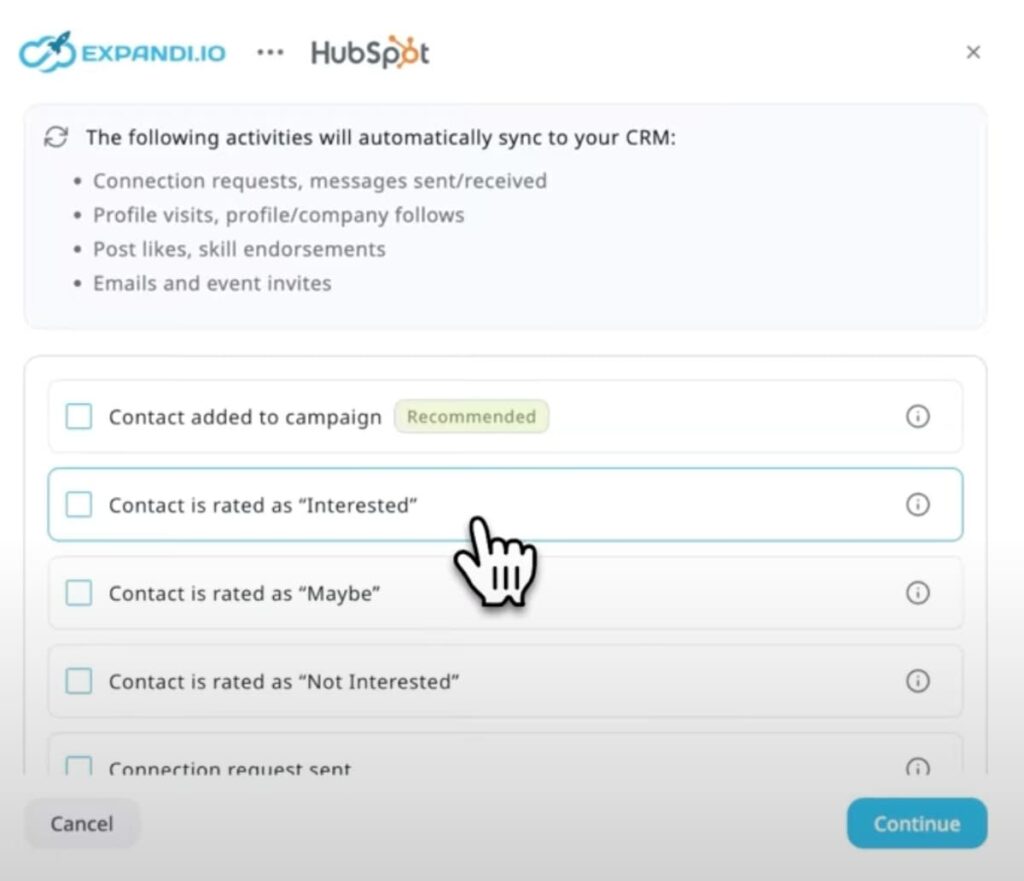Open info tooltip for 'Connection request sent'
Viewport: 1024px width, 881px height.
918,766
